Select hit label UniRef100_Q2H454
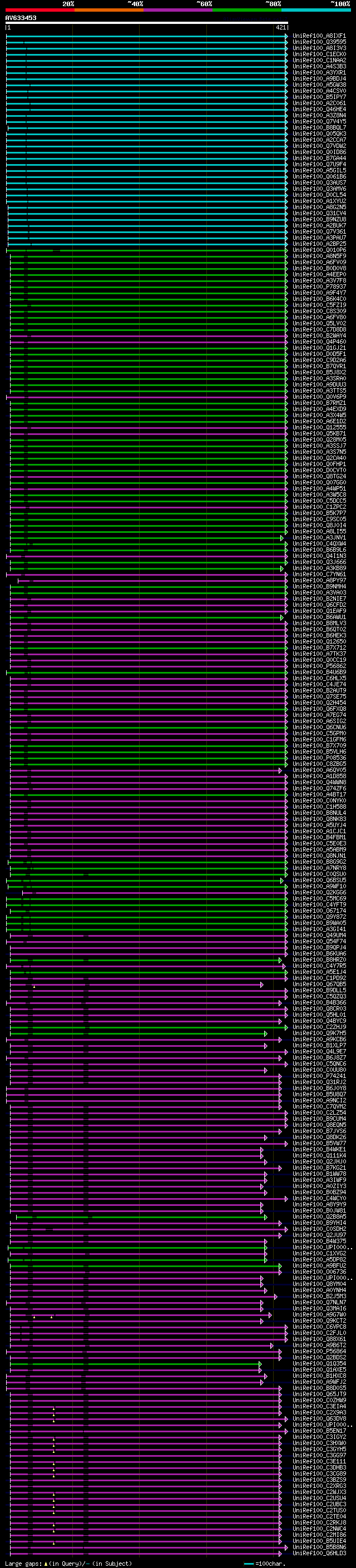 click(319, 703)
